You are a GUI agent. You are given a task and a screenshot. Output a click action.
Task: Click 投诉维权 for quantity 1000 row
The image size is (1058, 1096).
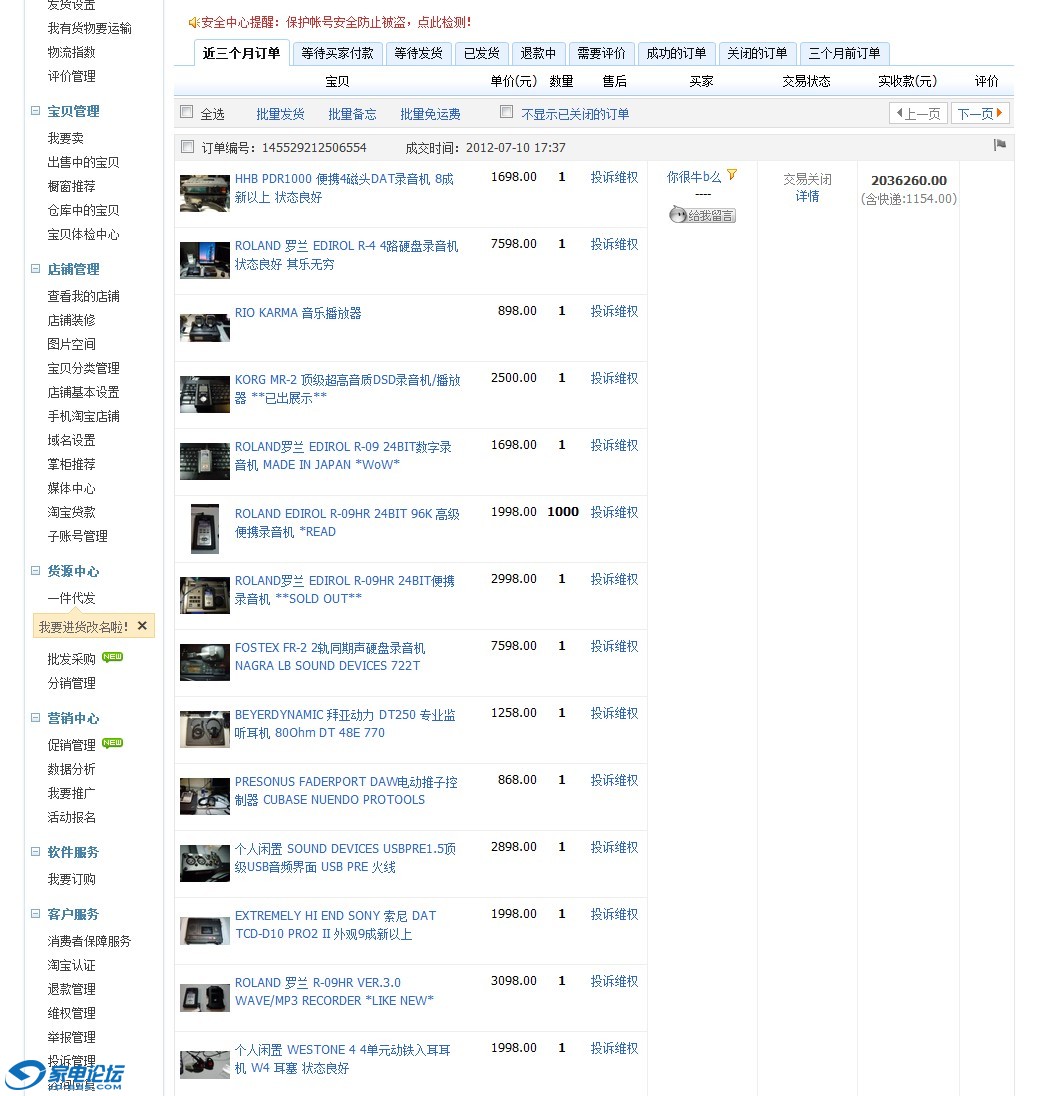614,512
